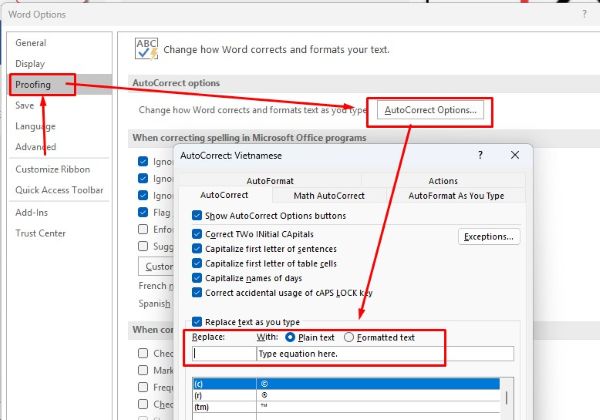
Task: Switch to the Math AutoCorrect tab
Action: pos(329,196)
